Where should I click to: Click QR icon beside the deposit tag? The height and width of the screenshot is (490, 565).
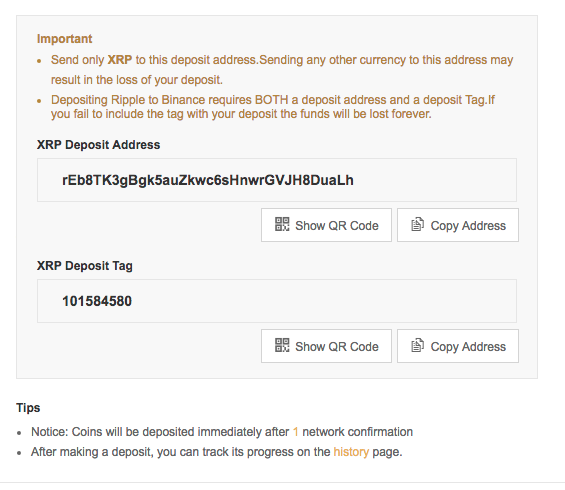point(282,345)
